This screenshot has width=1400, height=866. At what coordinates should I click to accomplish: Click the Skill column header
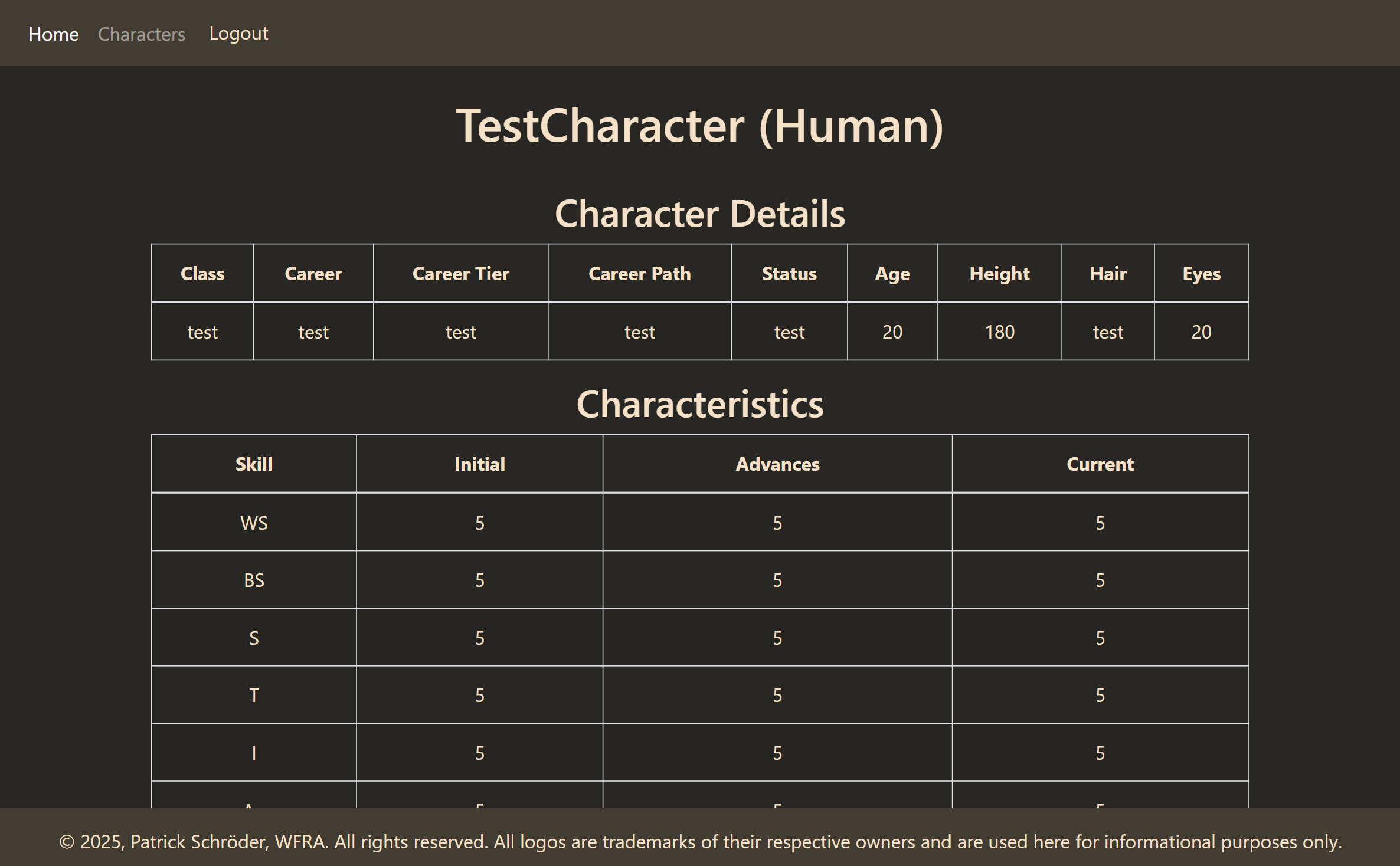coord(254,464)
